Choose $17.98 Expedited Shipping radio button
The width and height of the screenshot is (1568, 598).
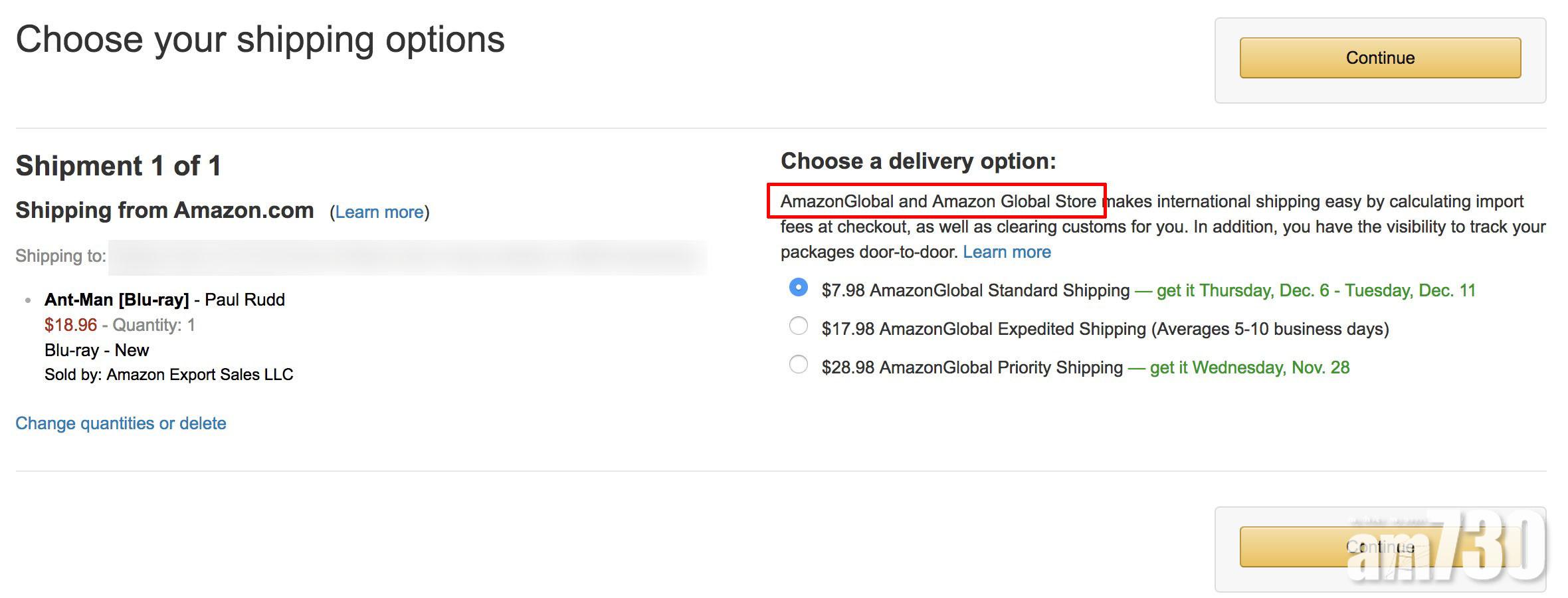[x=798, y=326]
